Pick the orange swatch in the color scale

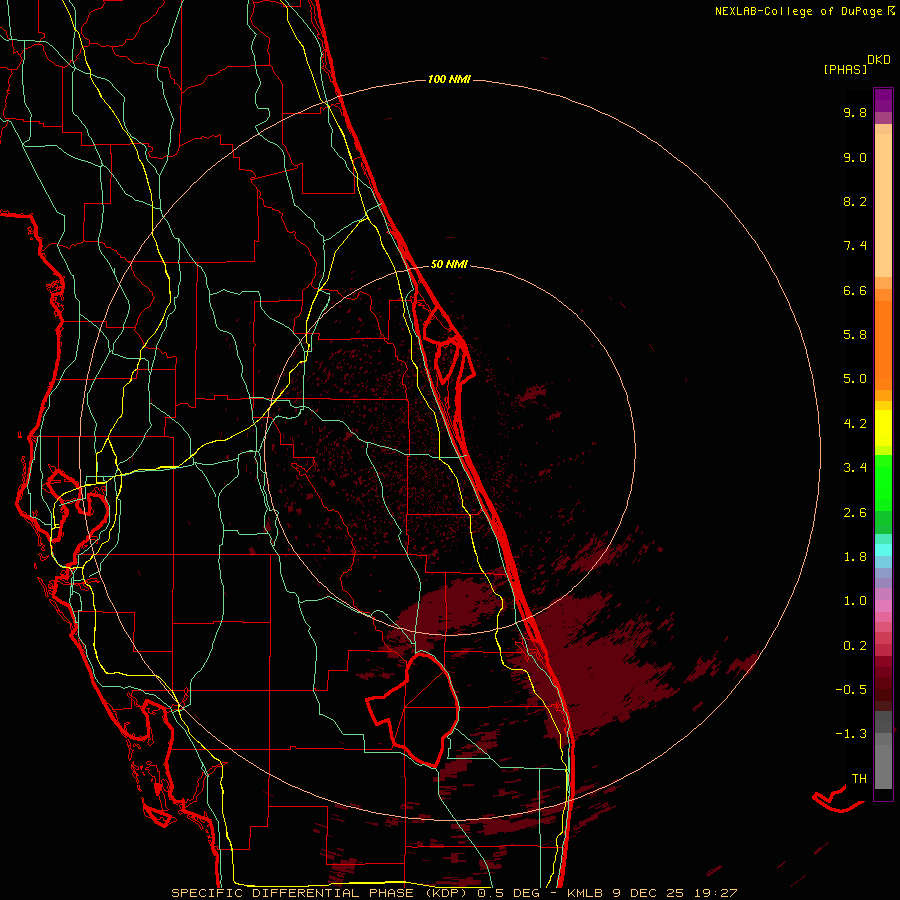[883, 345]
